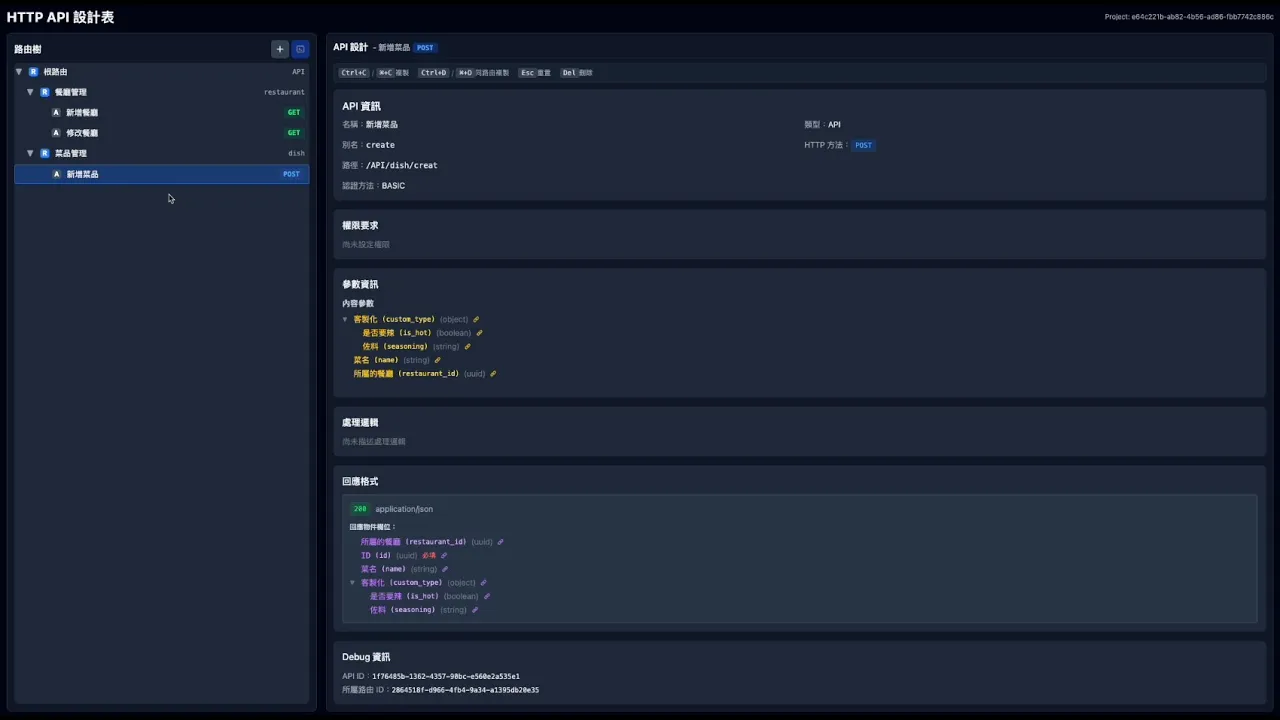Screen dimensions: 1280x720
Task: Click the blue square icon beside the plus button
Action: [x=300, y=49]
